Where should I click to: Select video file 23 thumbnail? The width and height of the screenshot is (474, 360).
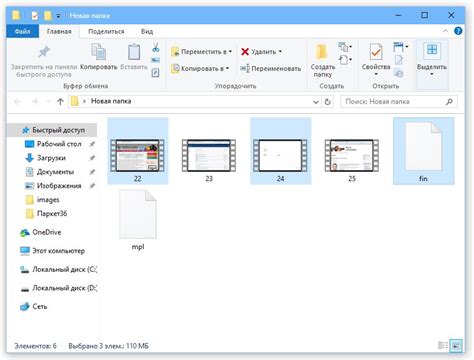click(209, 155)
